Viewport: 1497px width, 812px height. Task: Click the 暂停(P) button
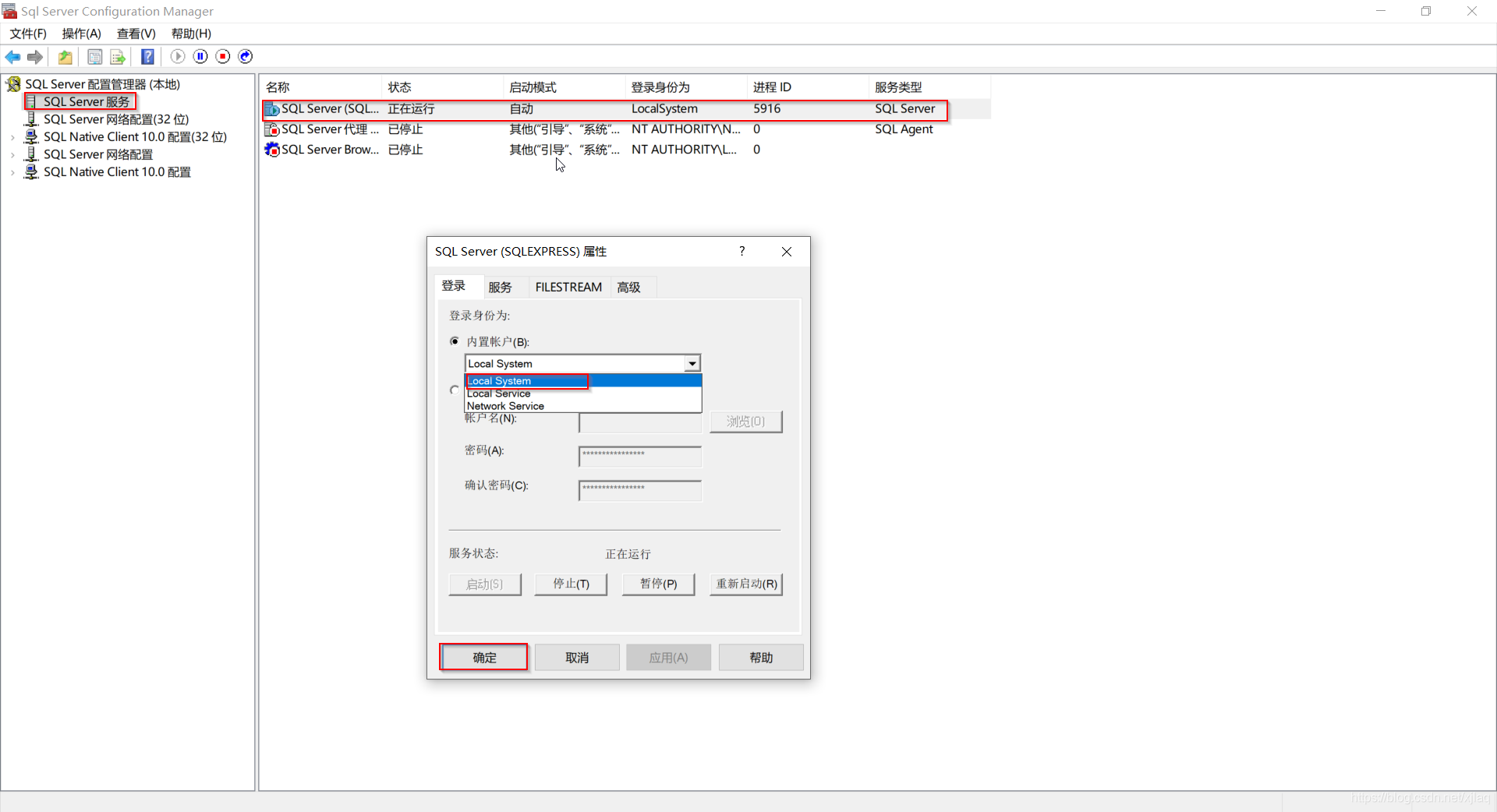point(658,584)
